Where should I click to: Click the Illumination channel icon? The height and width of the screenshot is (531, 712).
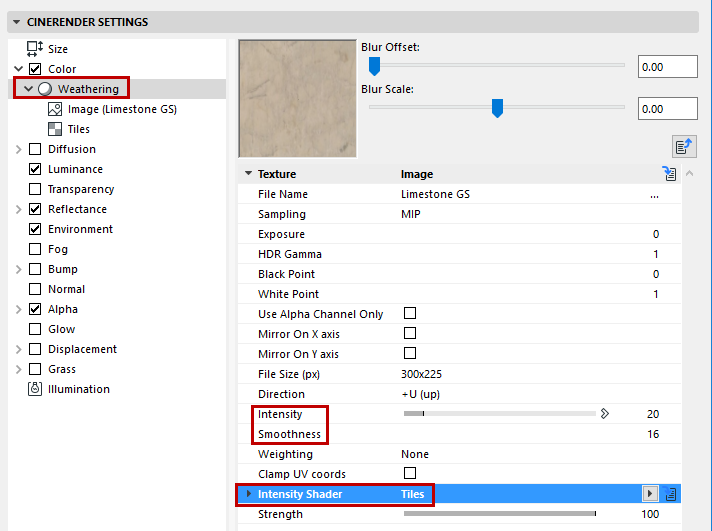(x=35, y=389)
